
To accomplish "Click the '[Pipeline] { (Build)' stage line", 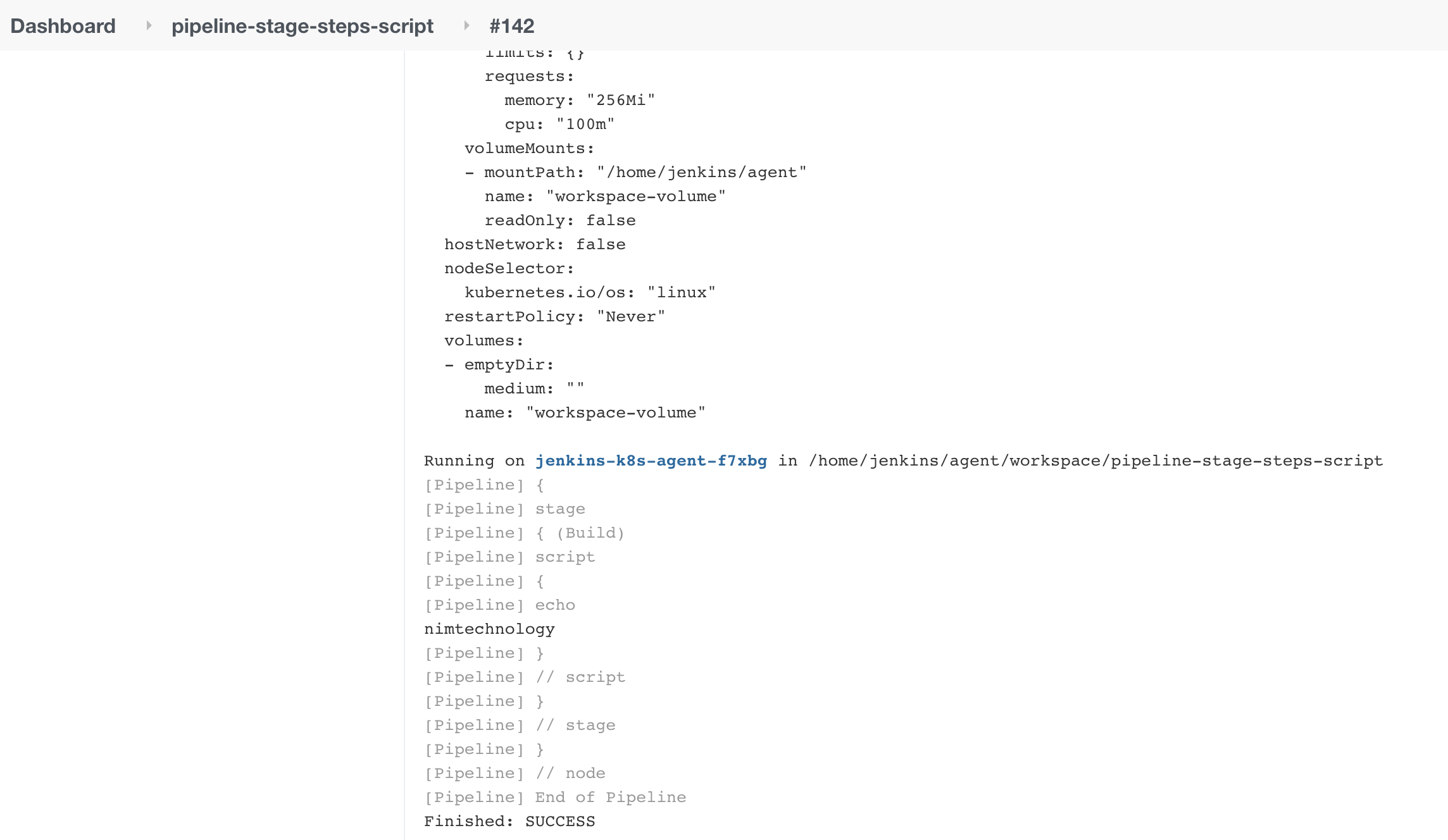I will tap(525, 533).
